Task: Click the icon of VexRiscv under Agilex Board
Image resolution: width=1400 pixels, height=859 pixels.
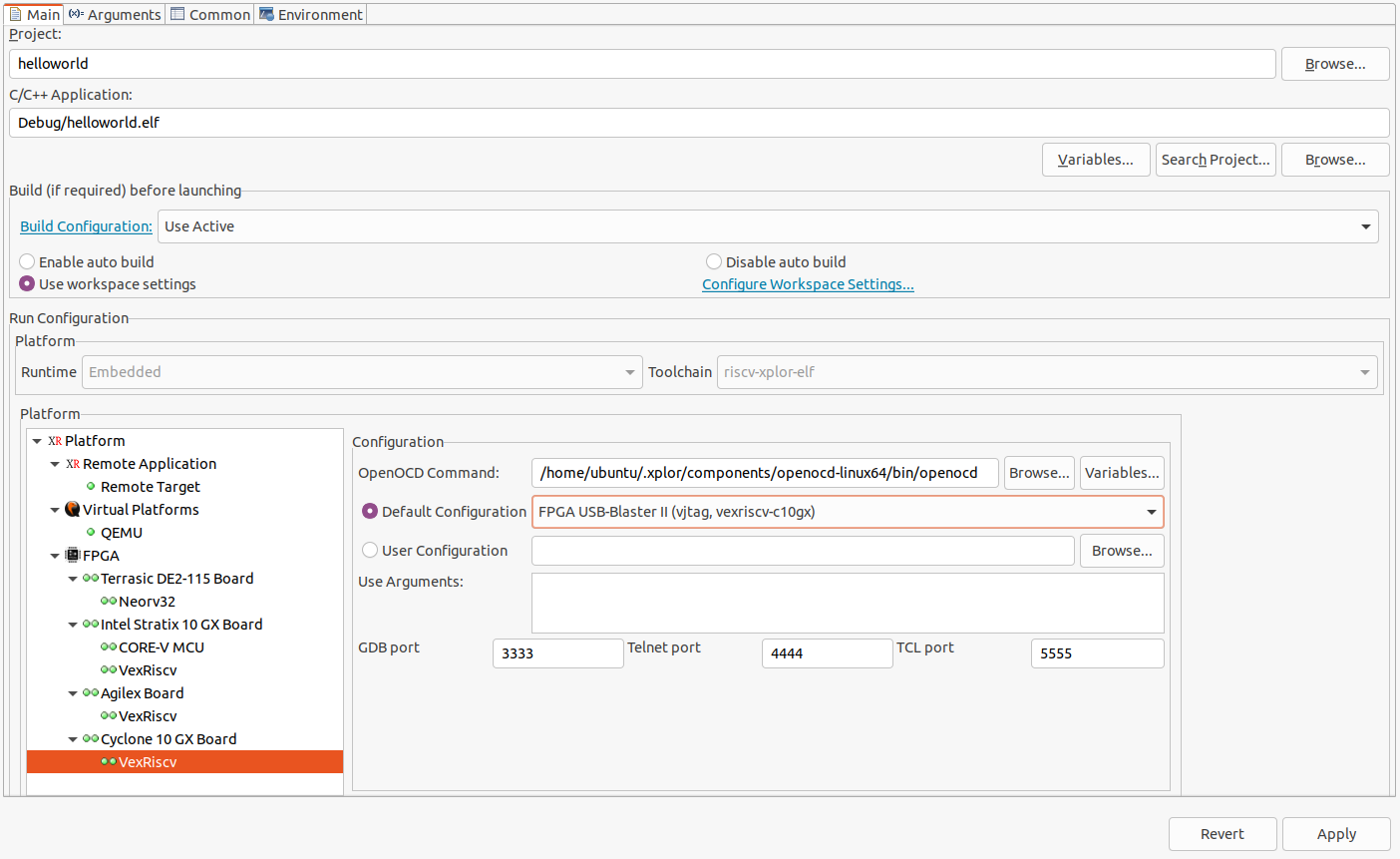Action: click(109, 716)
